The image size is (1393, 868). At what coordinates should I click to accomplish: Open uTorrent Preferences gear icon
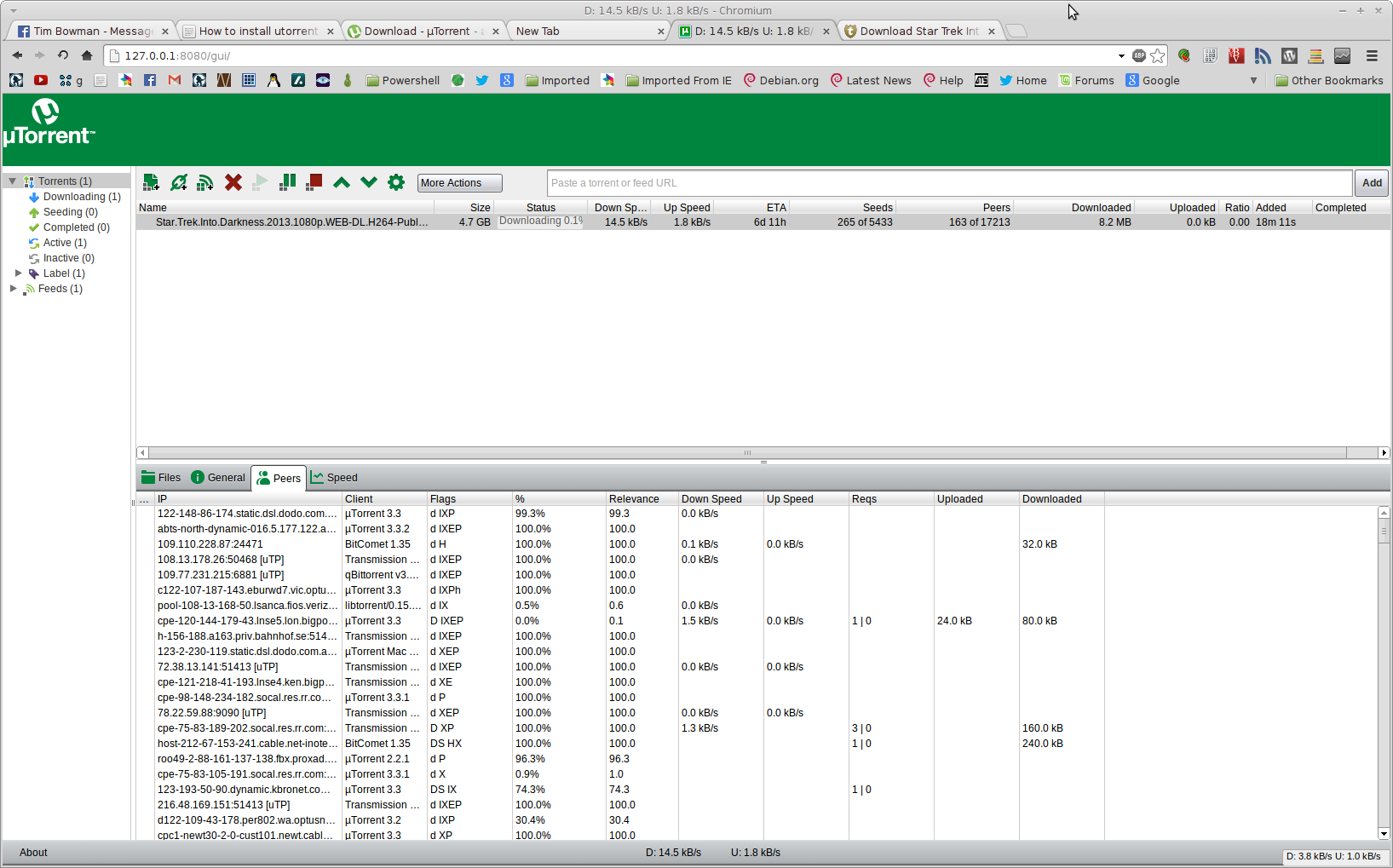(396, 182)
